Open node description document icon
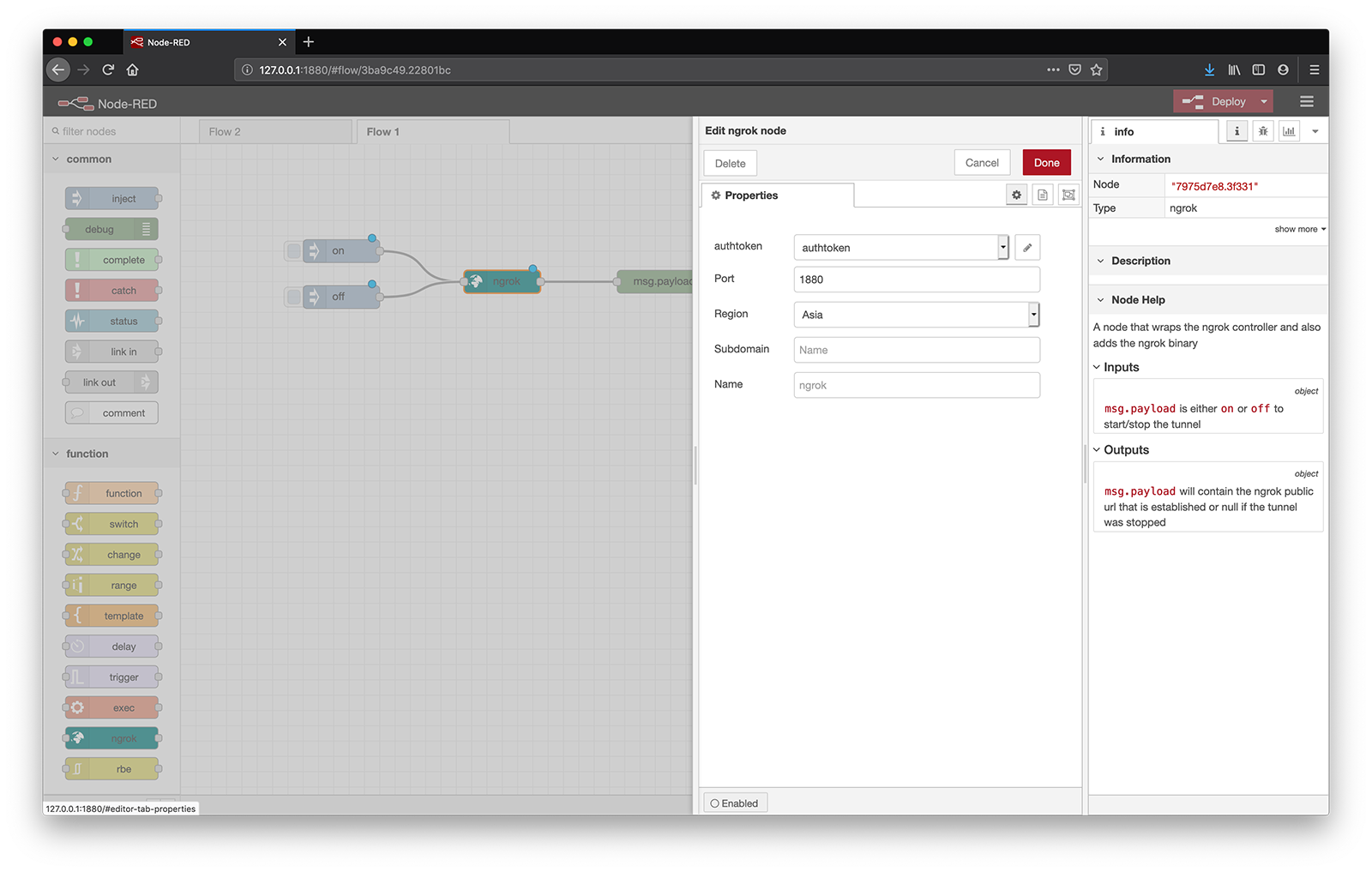Image resolution: width=1372 pixels, height=872 pixels. pyautogui.click(x=1043, y=195)
